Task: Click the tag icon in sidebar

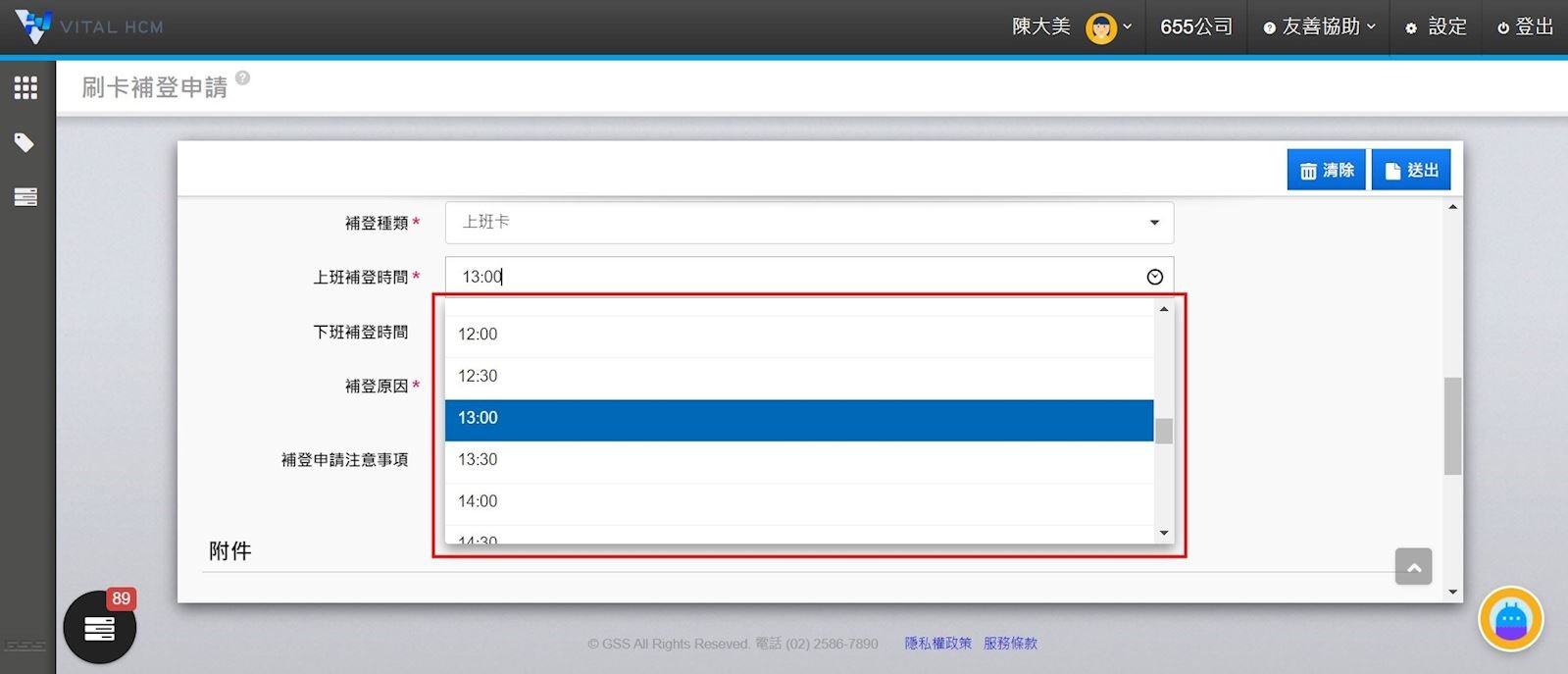Action: (25, 143)
